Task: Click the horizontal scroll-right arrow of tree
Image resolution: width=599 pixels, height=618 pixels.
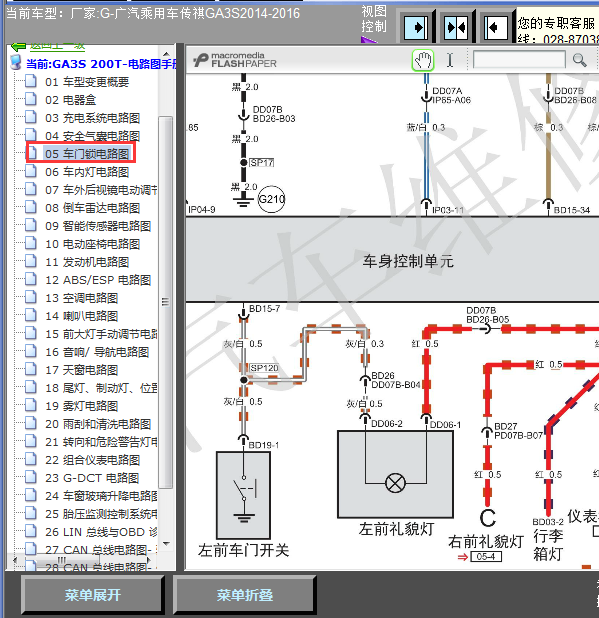Action: [149, 560]
